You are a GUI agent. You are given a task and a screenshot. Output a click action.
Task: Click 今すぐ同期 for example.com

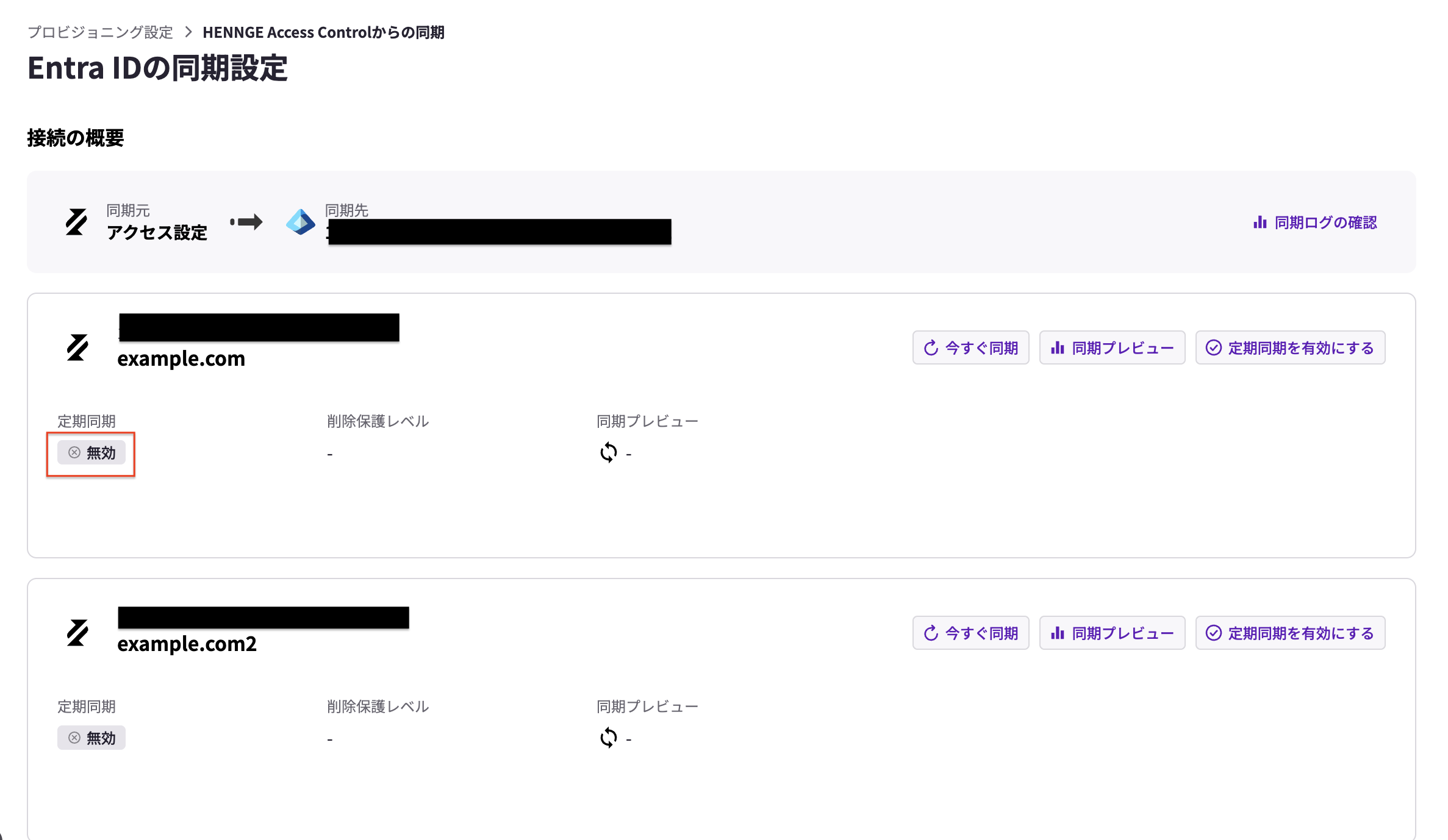970,347
